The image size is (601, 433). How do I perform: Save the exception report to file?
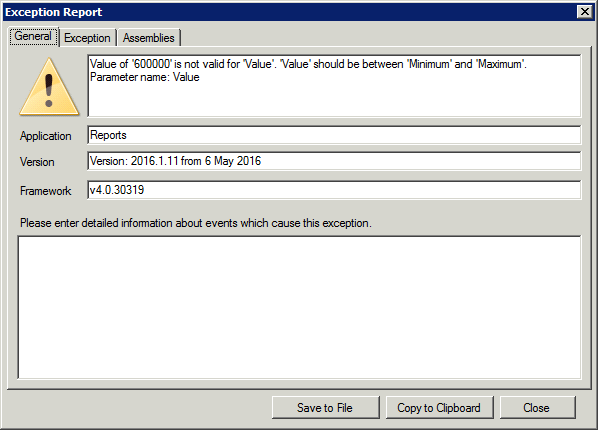point(325,408)
